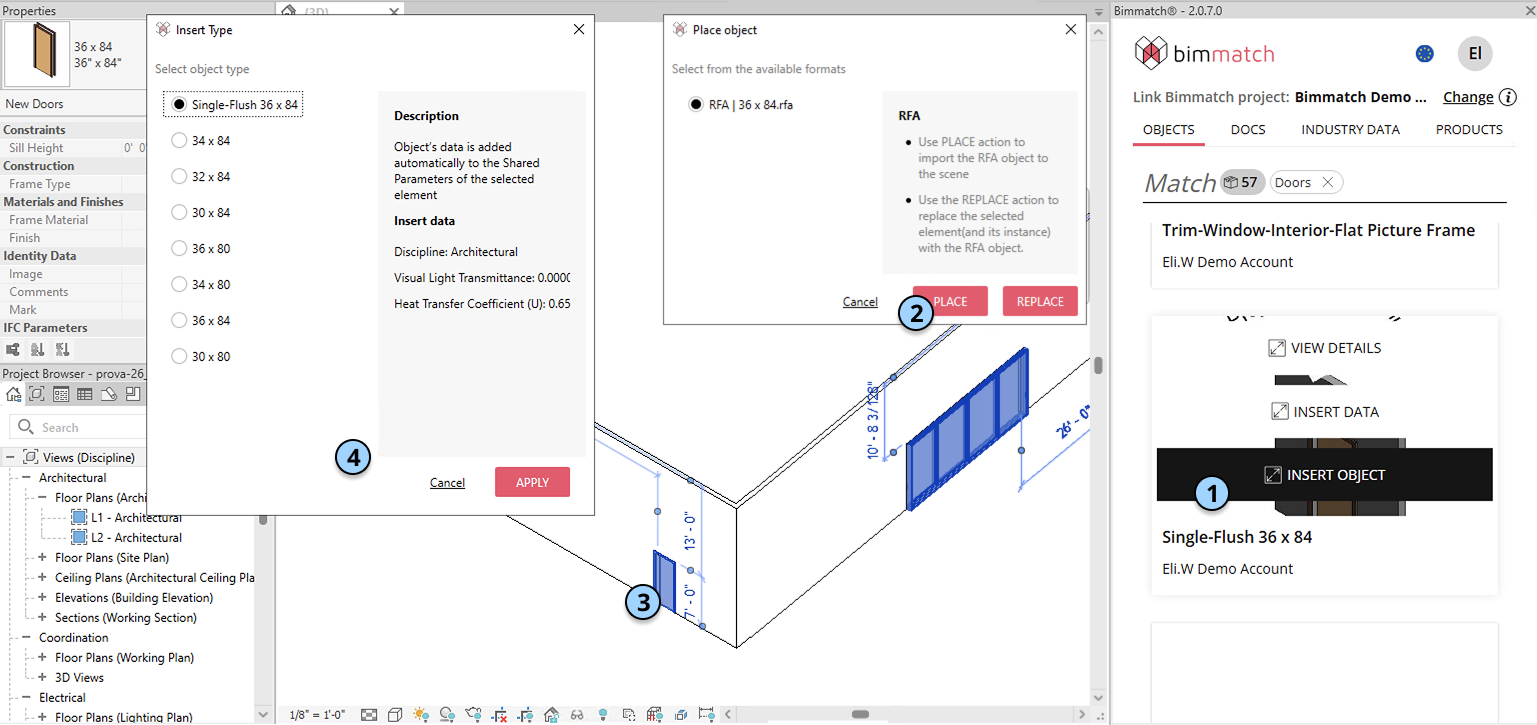1537x725 pixels.
Task: Expand Floor Plans (Site Plan) node
Action: point(43,557)
